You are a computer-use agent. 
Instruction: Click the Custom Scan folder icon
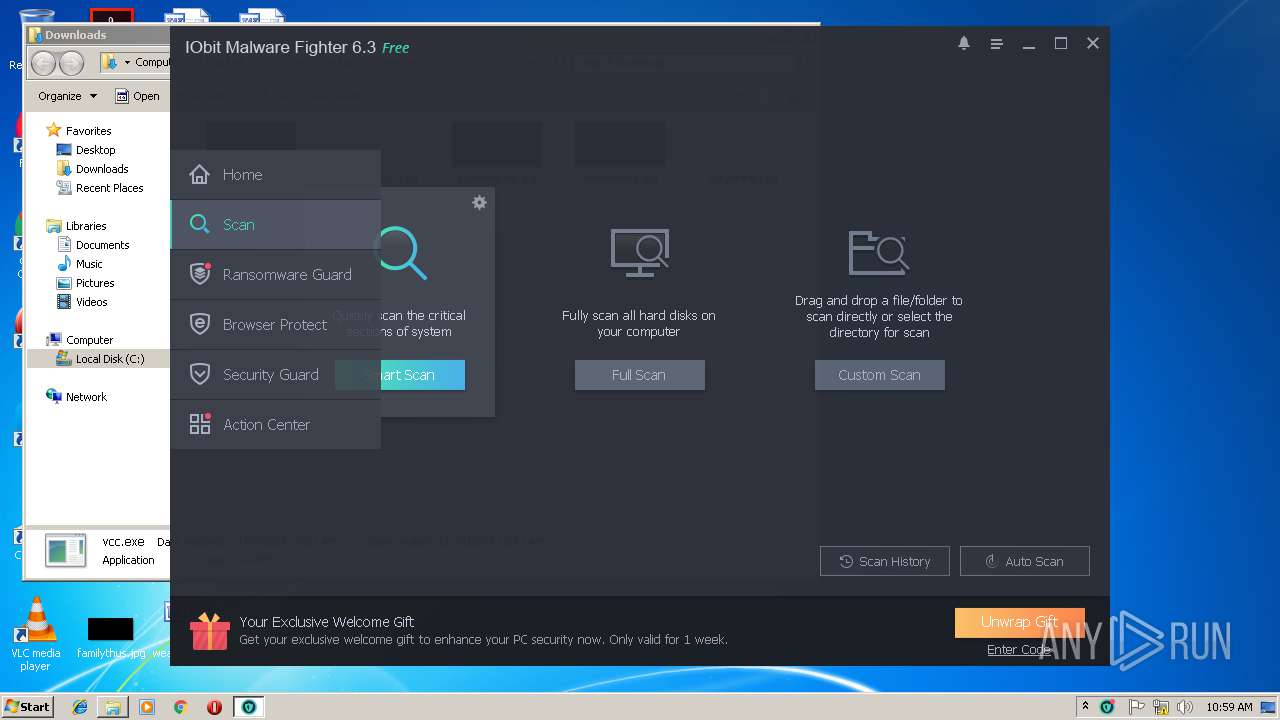(878, 252)
